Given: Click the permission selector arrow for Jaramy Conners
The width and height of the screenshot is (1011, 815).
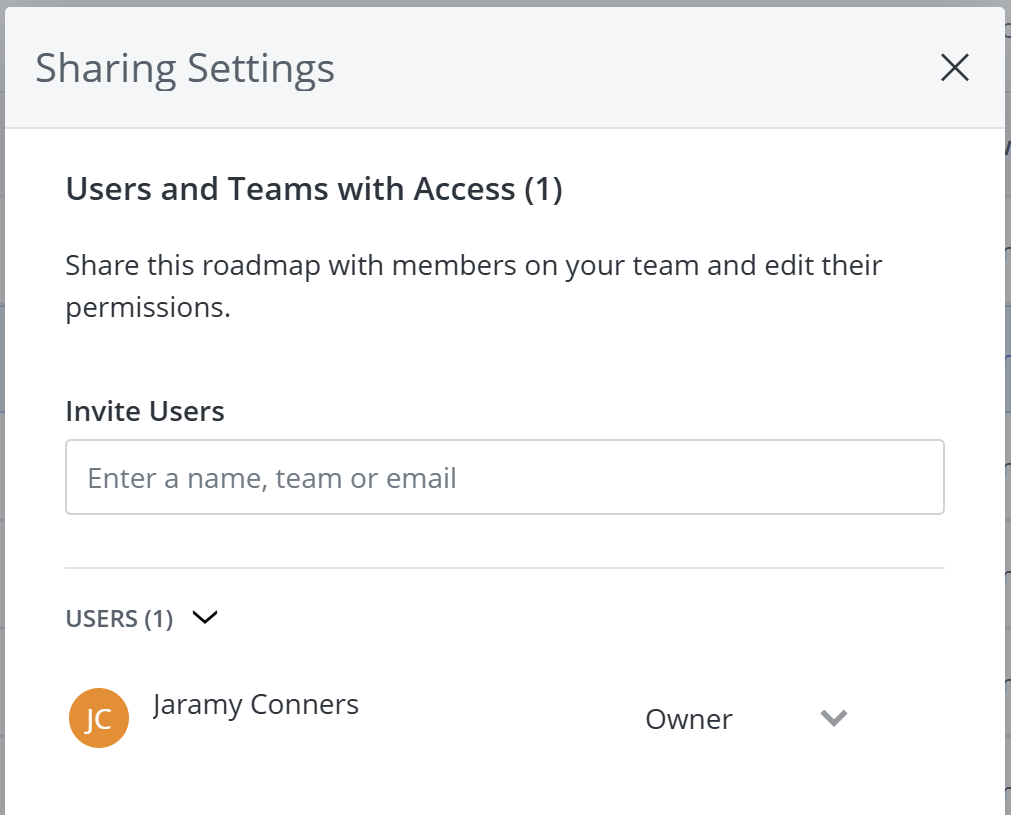Looking at the screenshot, I should 833,718.
